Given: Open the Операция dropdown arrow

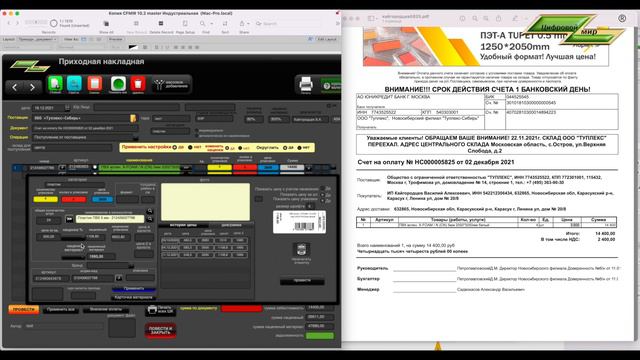Looking at the screenshot, I should tap(136, 138).
